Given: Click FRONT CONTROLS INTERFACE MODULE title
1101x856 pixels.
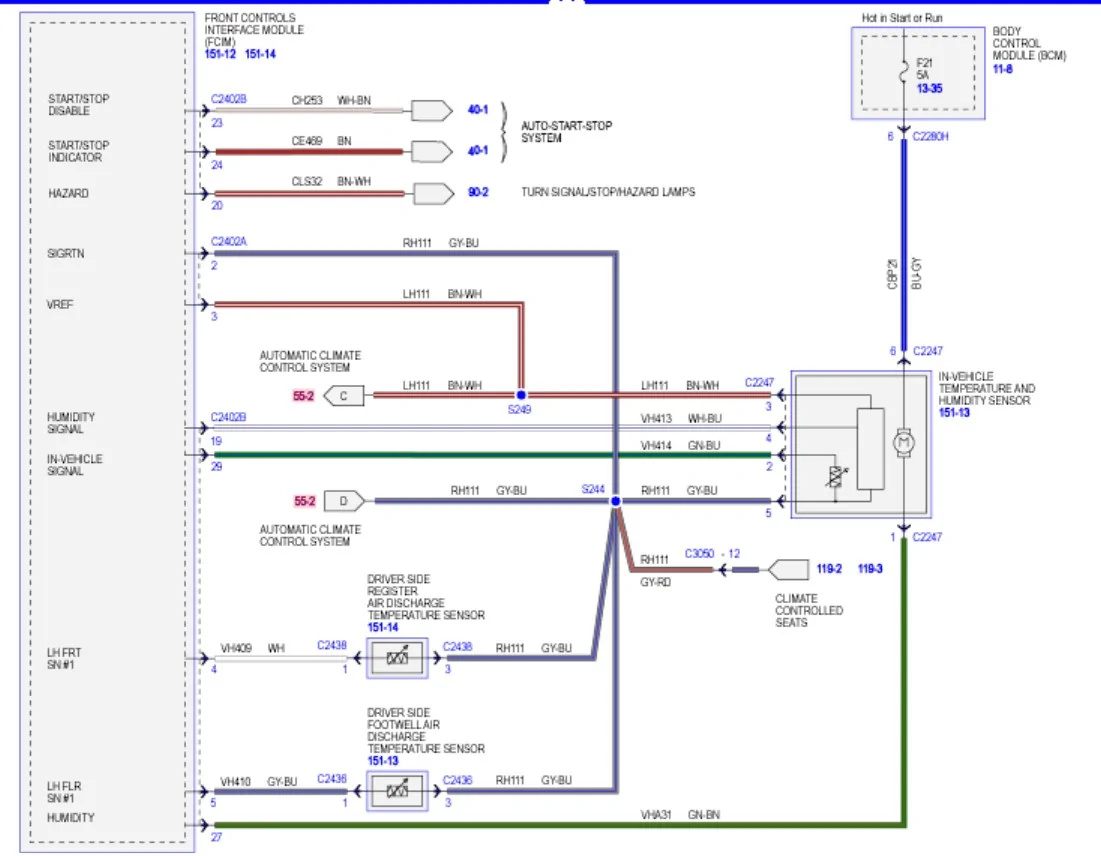Looking at the screenshot, I should tap(254, 30).
